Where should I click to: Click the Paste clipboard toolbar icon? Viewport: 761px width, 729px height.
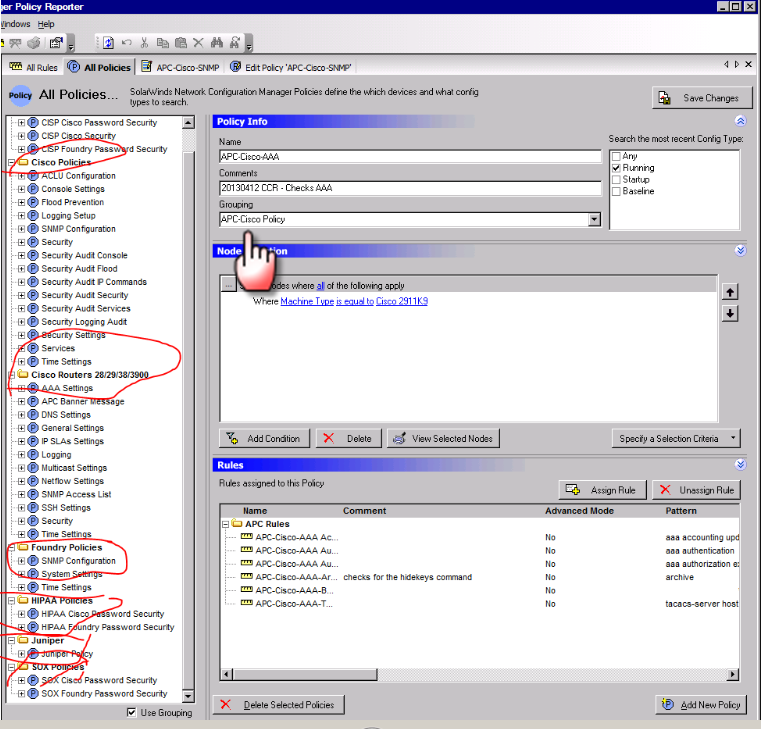click(181, 43)
